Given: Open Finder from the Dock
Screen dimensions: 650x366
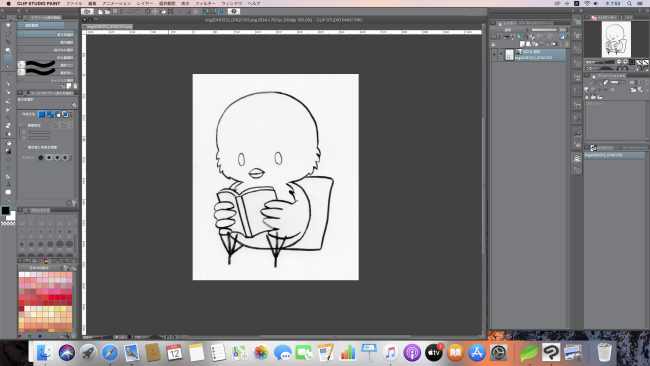Looking at the screenshot, I should tap(45, 353).
